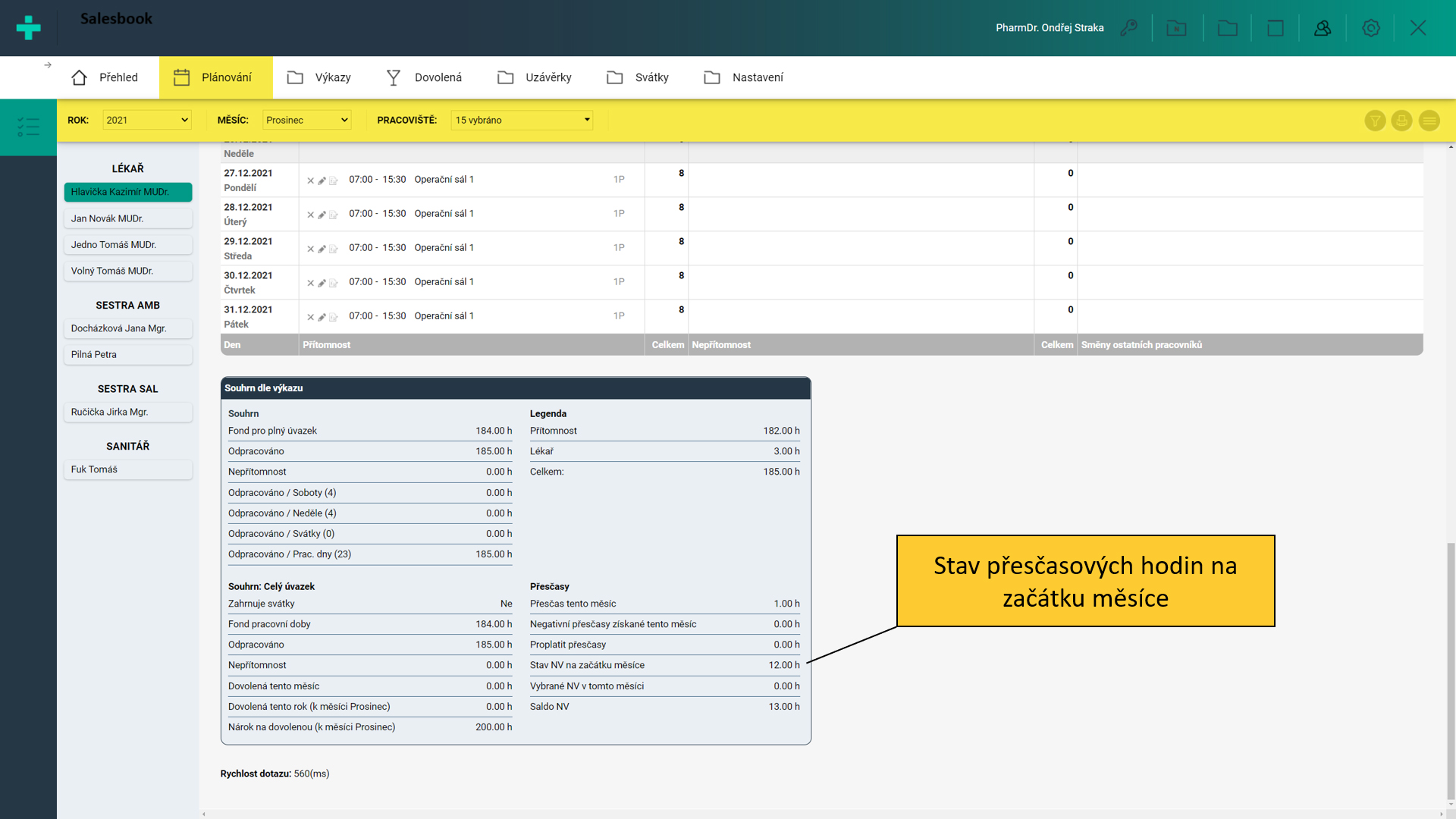The image size is (1456, 819).
Task: Toggle the checklist sidebar icon on the left
Action: [28, 127]
